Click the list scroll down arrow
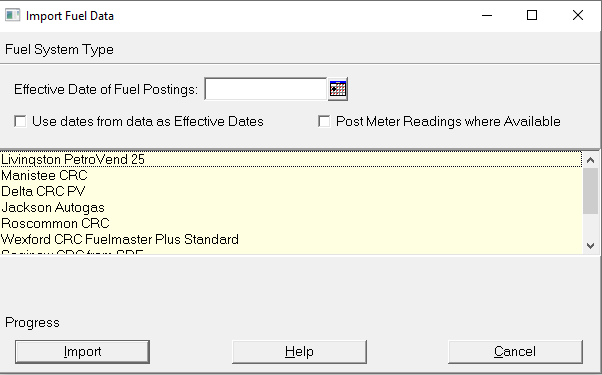This screenshot has height=375, width=602. click(590, 246)
